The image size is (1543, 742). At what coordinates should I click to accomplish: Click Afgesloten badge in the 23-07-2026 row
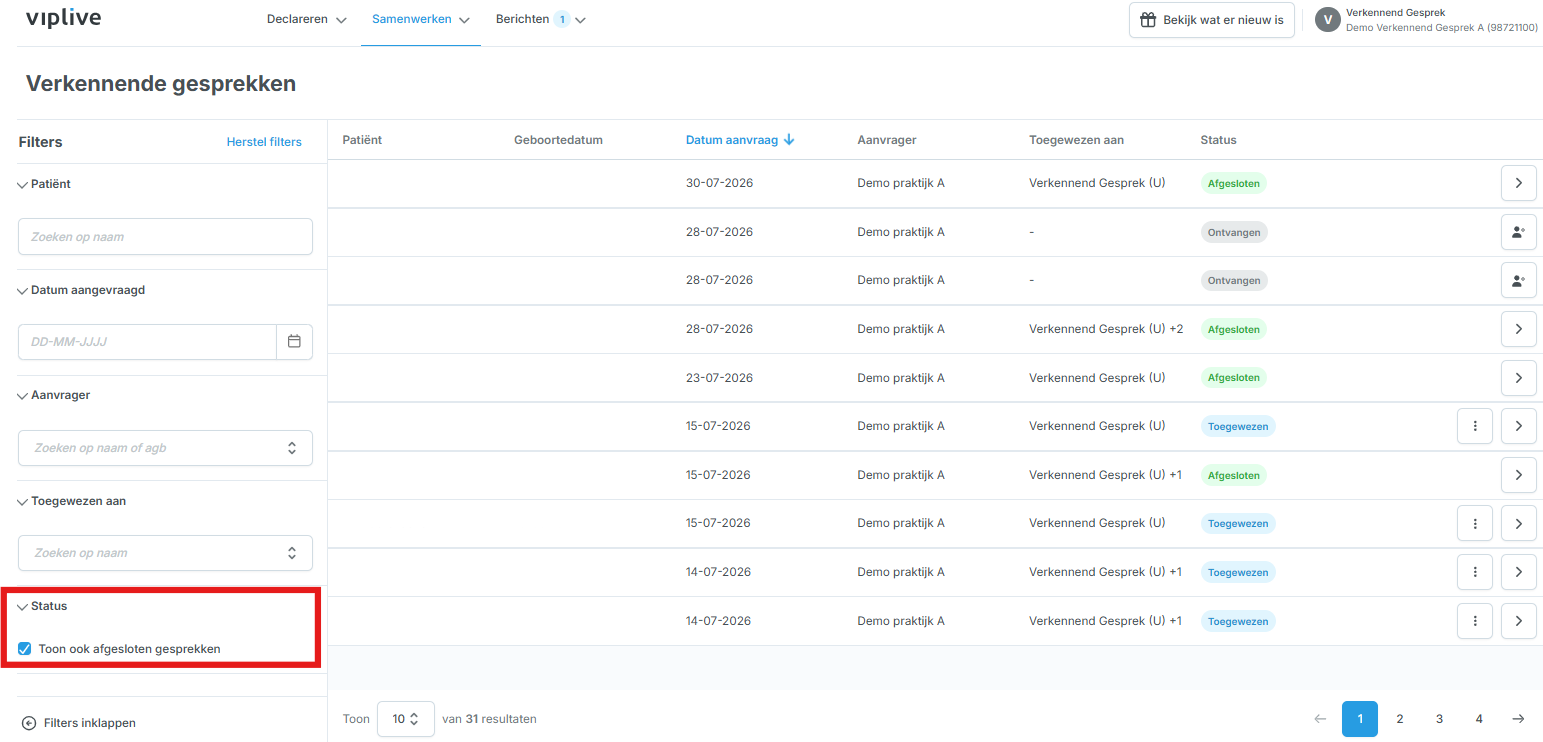coord(1233,378)
